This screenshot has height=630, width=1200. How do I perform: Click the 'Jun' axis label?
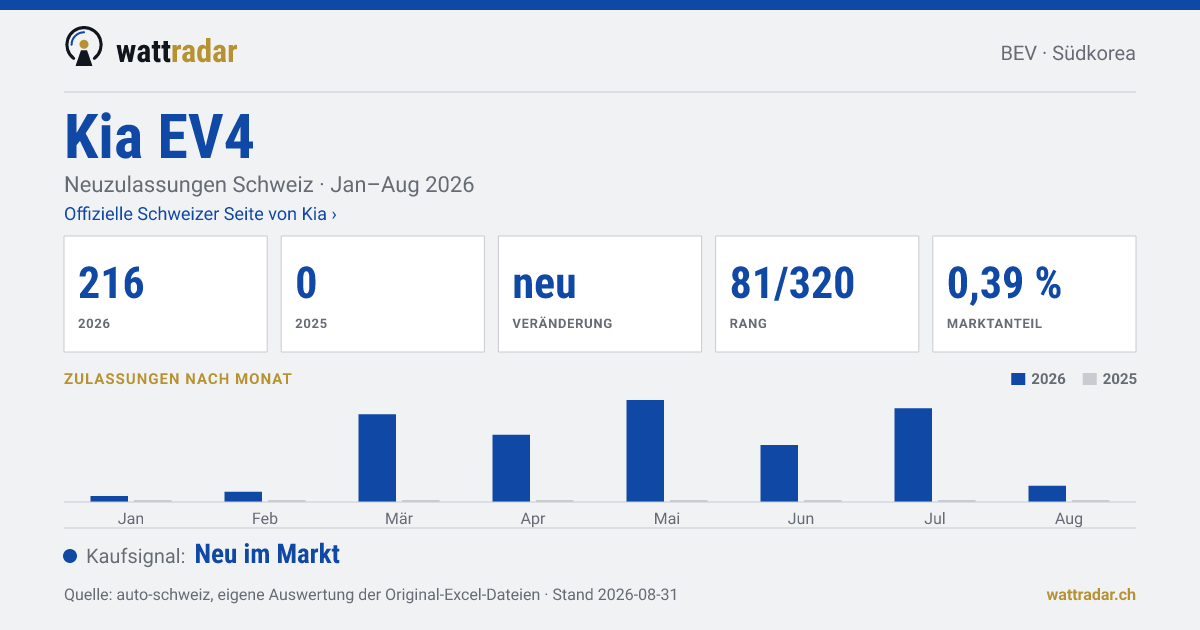[x=801, y=518]
